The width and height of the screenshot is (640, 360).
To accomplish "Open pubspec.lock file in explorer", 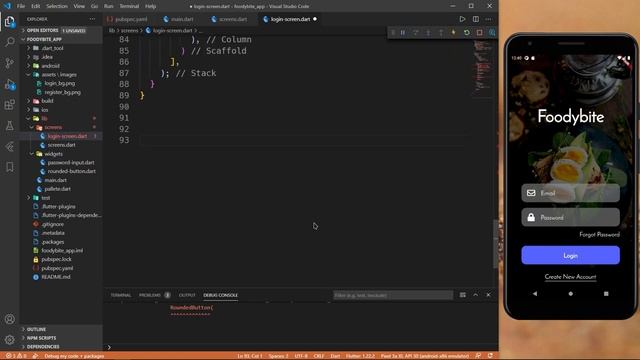I will [61, 260].
